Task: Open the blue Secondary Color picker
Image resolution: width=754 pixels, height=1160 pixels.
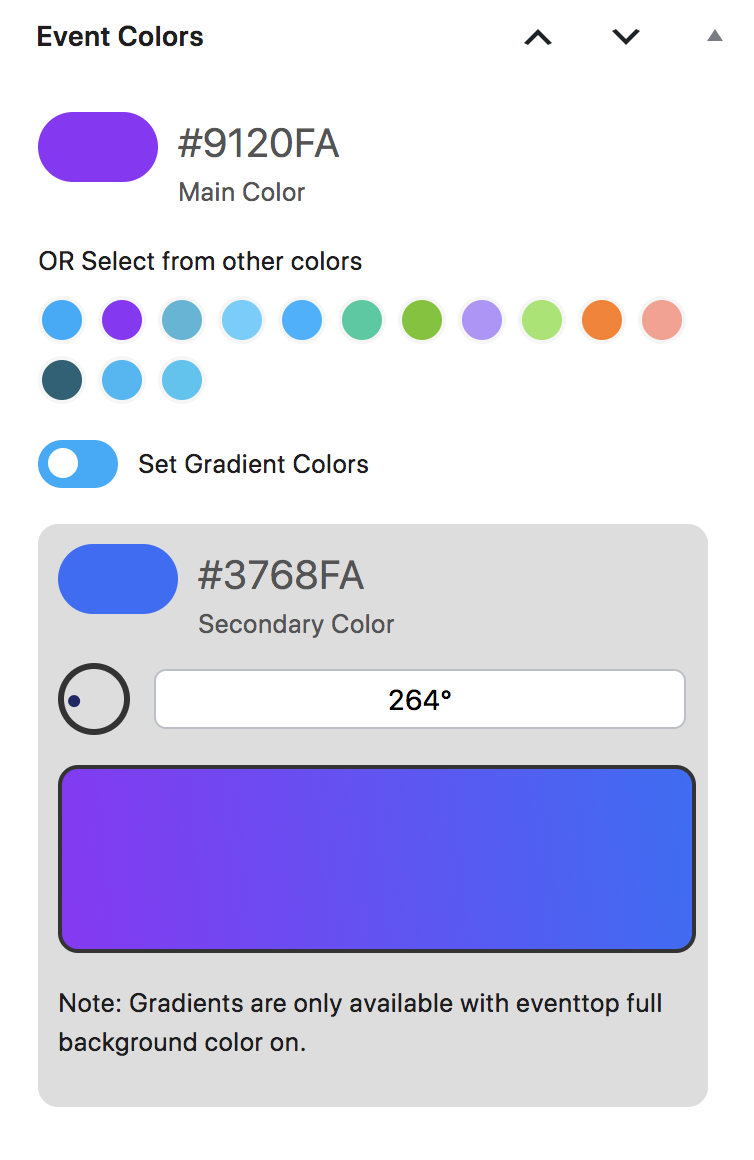Action: coord(118,579)
